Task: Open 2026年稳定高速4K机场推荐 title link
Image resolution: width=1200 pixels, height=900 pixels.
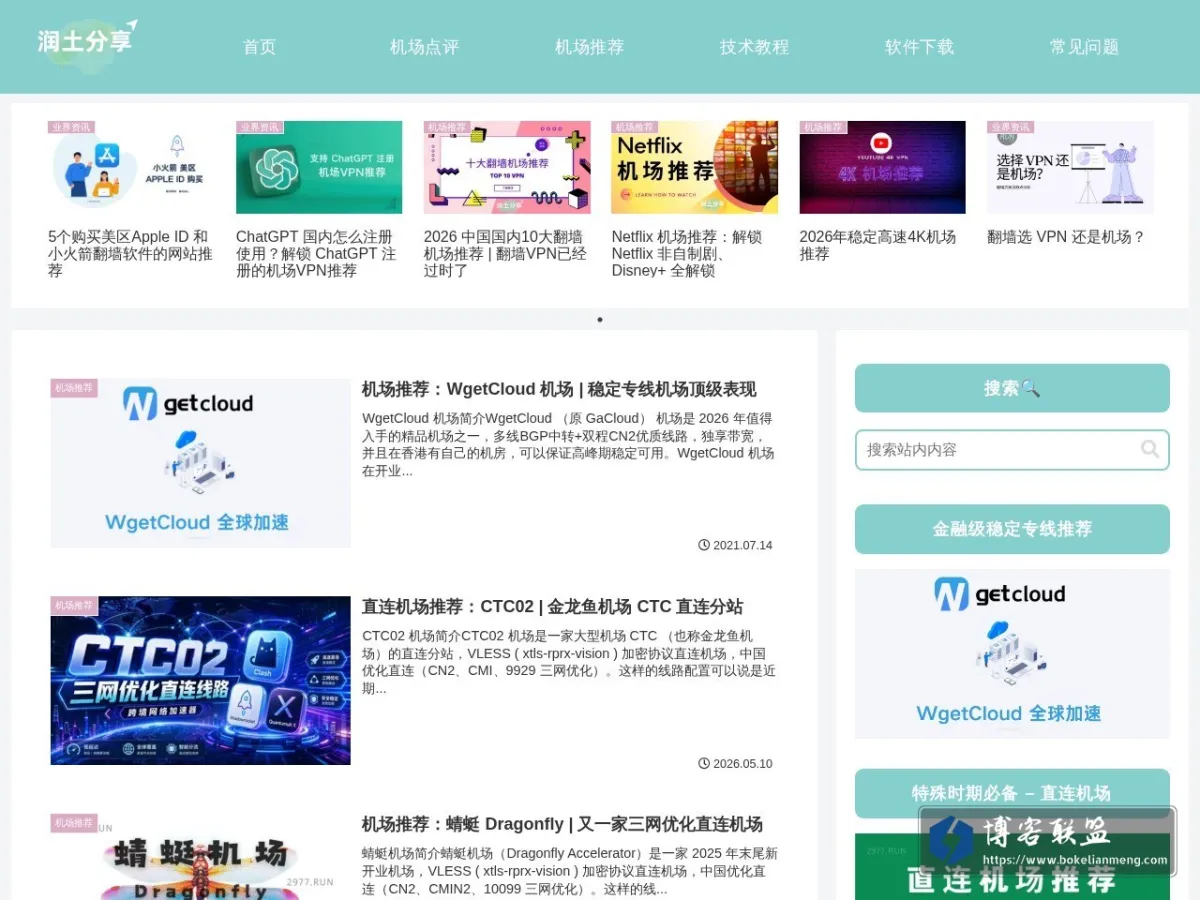Action: click(878, 245)
